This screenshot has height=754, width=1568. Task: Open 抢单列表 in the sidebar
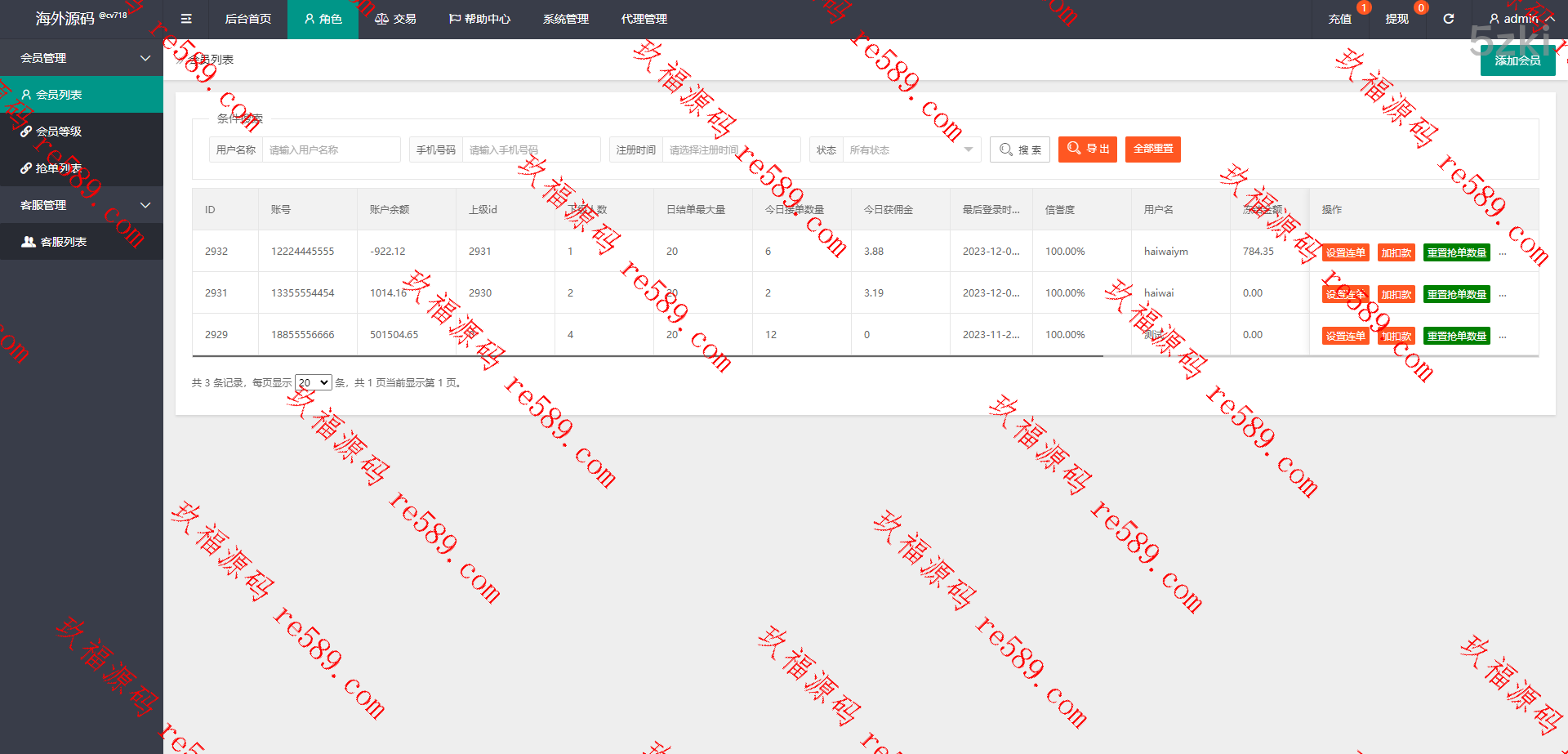[x=59, y=168]
